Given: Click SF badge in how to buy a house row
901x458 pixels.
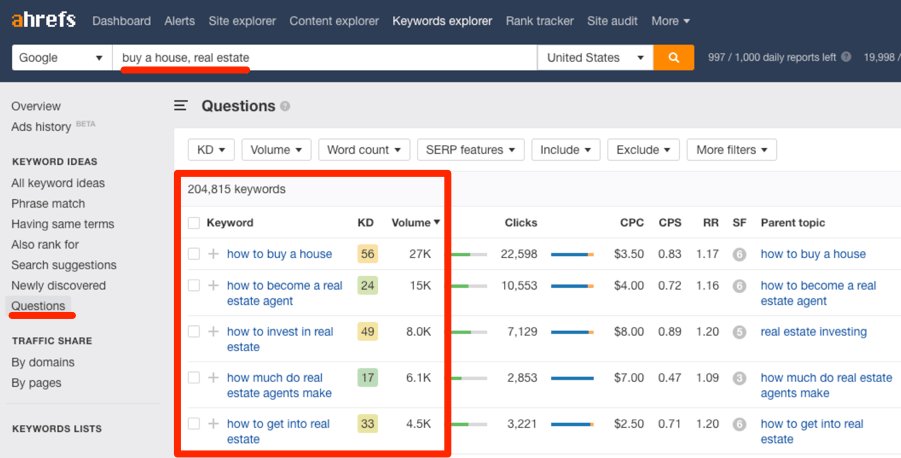Looking at the screenshot, I should click(739, 254).
